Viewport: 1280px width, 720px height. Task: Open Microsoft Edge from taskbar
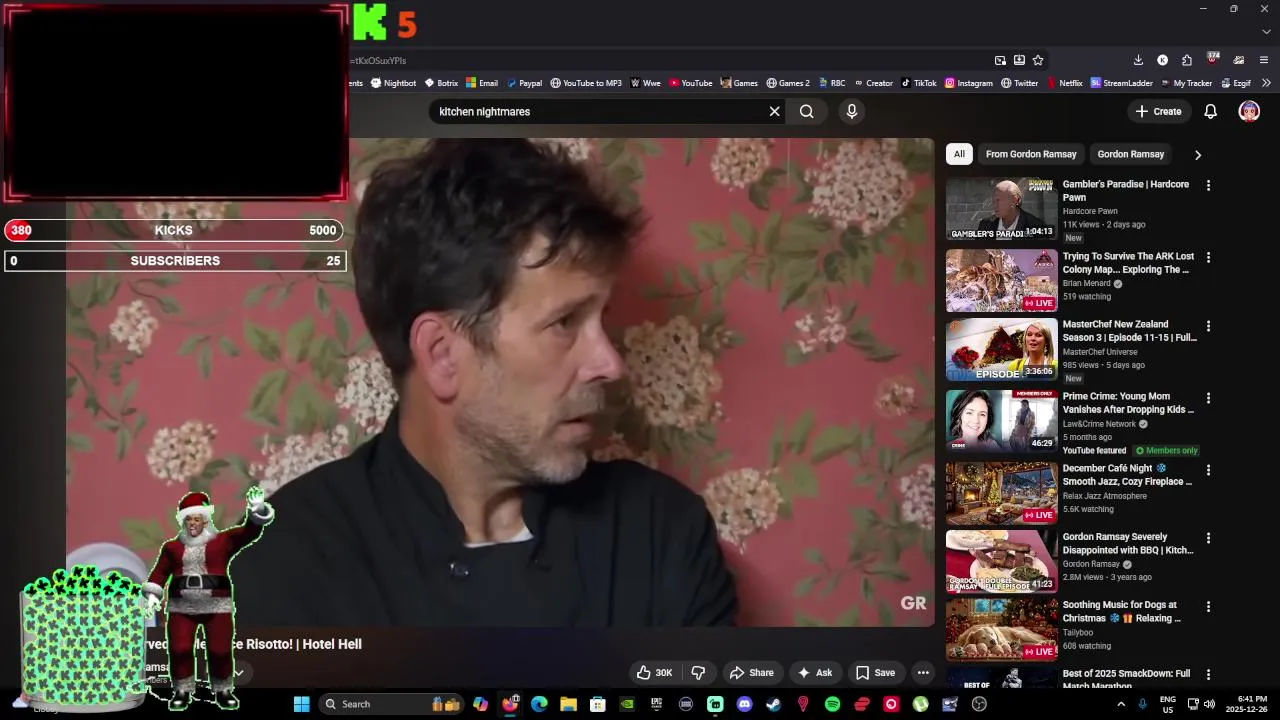539,704
